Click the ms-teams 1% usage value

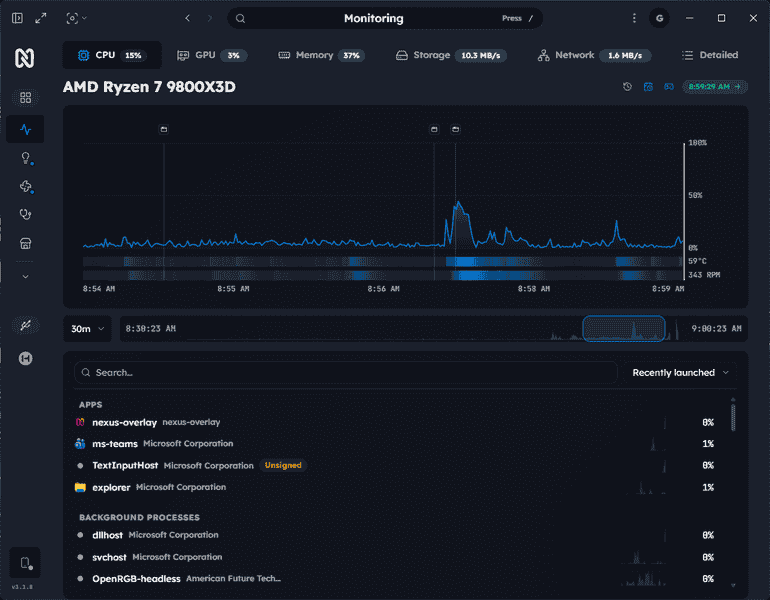(708, 444)
